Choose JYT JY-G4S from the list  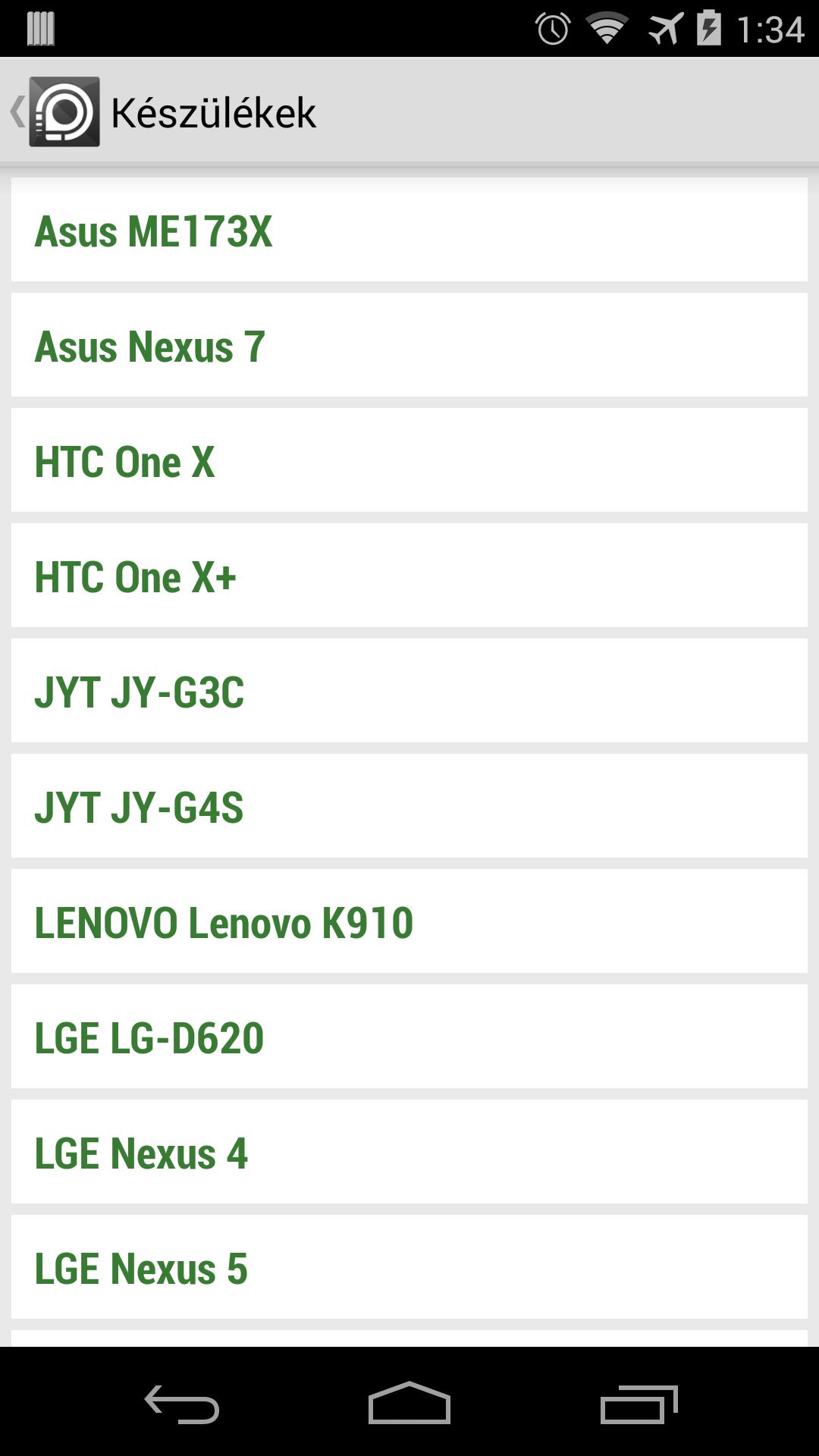(x=409, y=806)
